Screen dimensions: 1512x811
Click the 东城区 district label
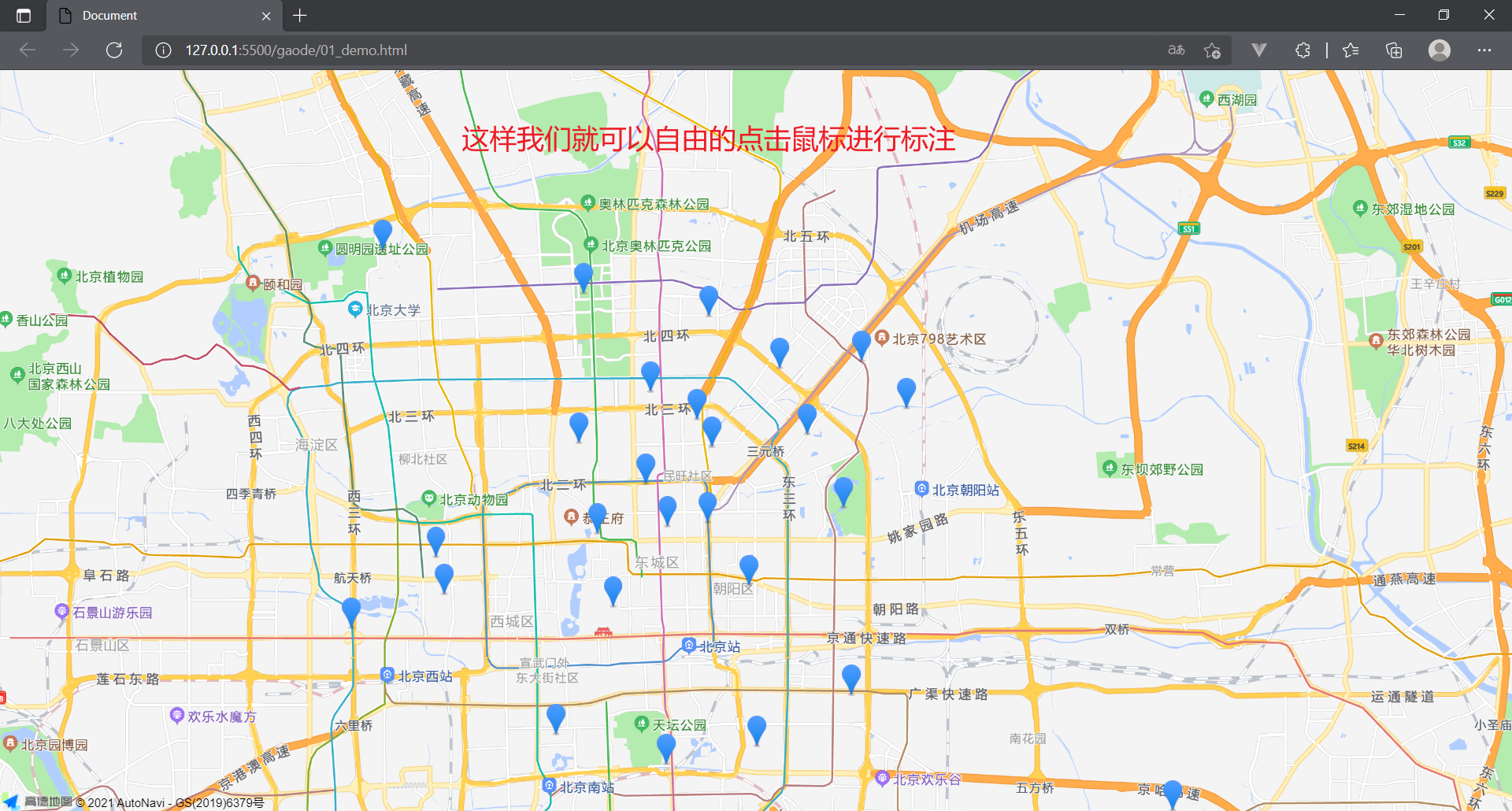(x=657, y=562)
